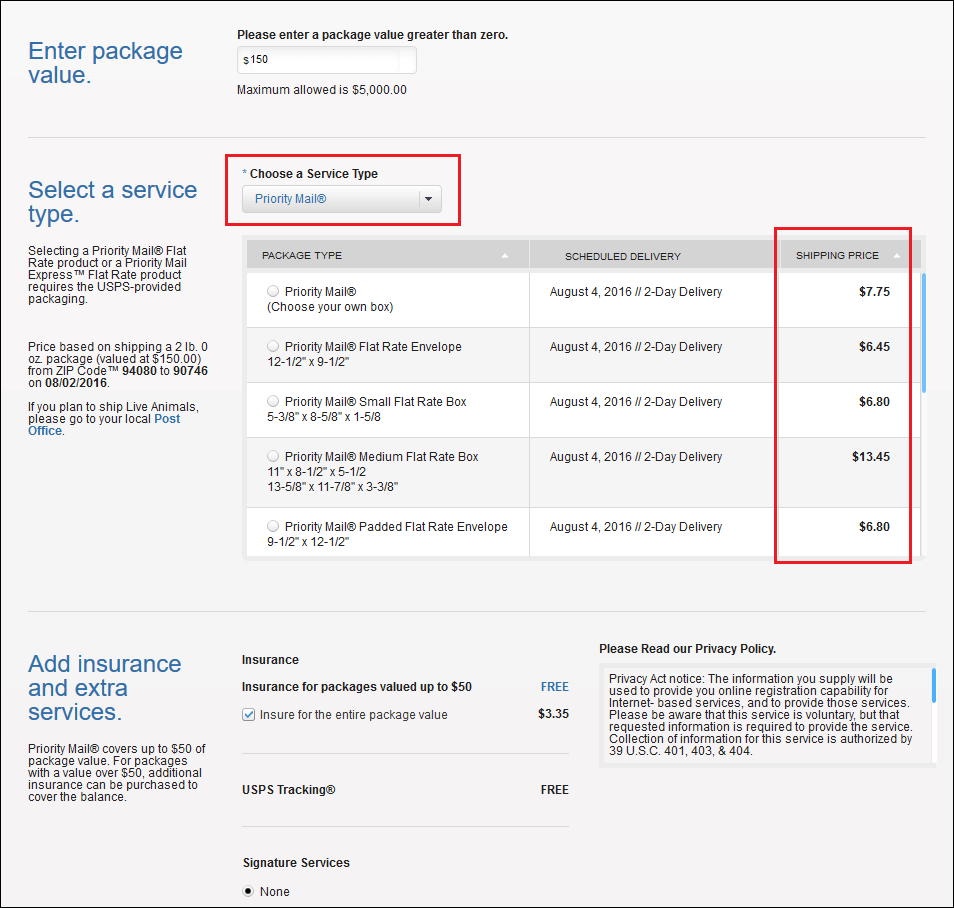954x908 pixels.
Task: Select Priority Mail (Choose your own box) option
Action: (x=273, y=292)
